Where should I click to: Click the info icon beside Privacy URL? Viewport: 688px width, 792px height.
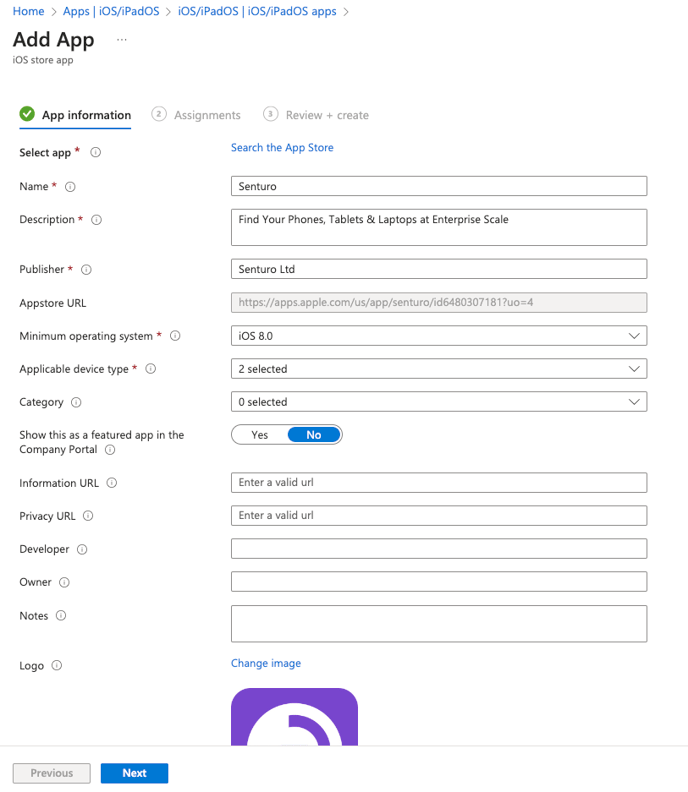pyautogui.click(x=88, y=516)
